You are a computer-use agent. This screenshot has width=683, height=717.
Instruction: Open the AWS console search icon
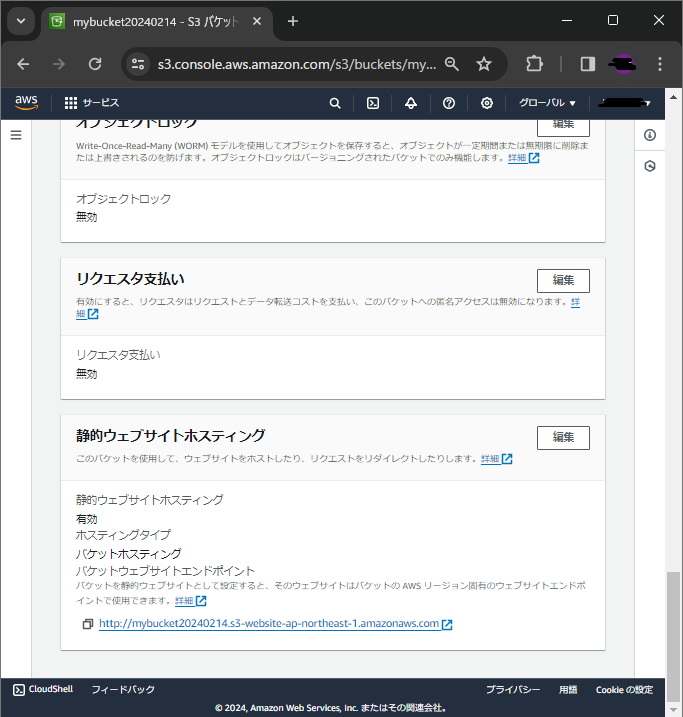click(335, 103)
